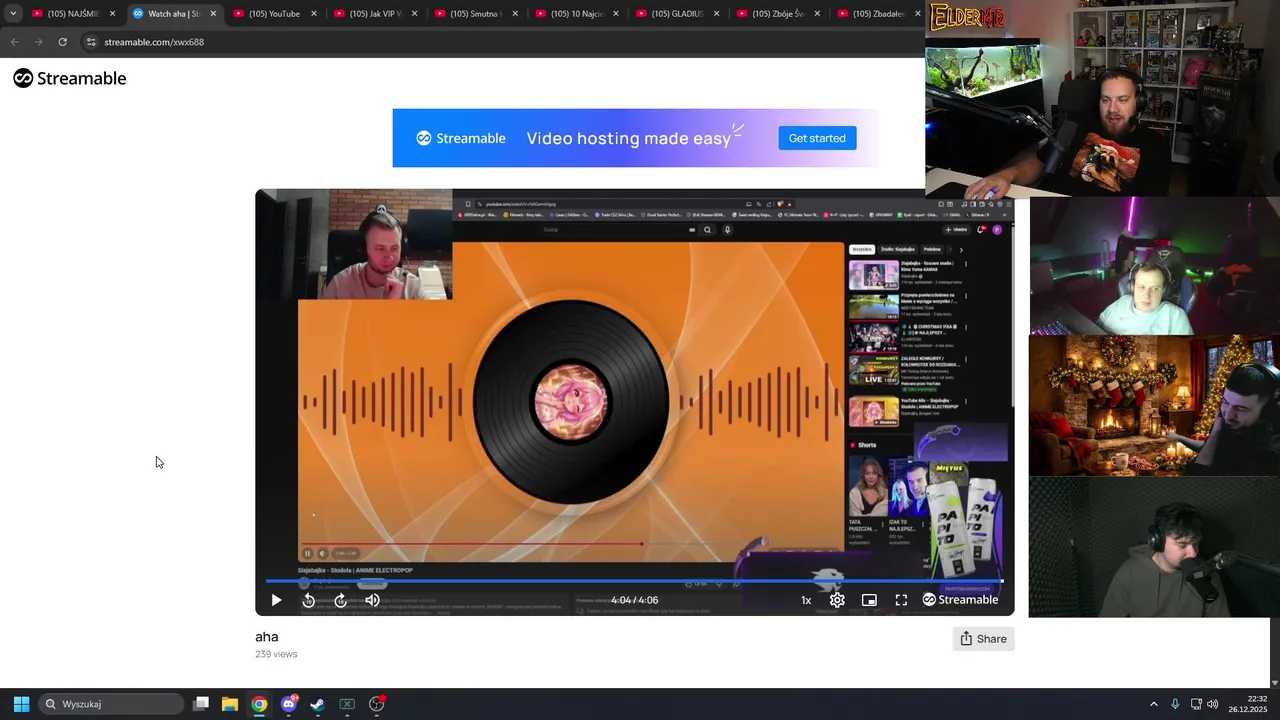The image size is (1280, 720).
Task: Click 4:04 / 4:06 time display
Action: (x=634, y=600)
